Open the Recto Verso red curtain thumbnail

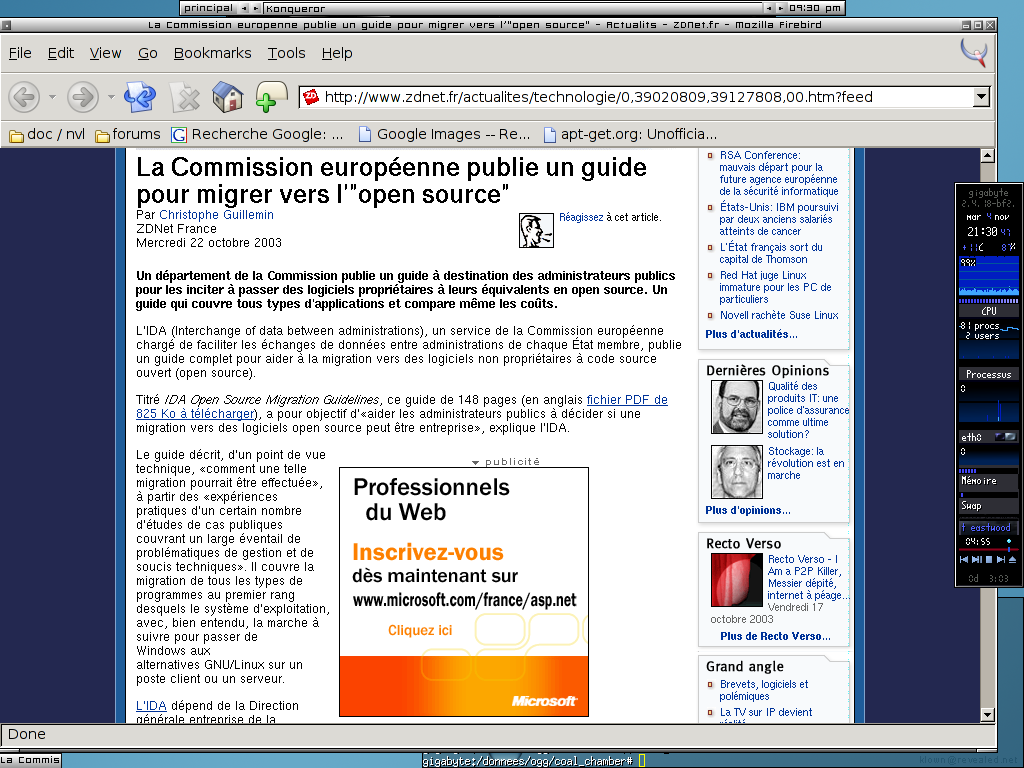(737, 580)
